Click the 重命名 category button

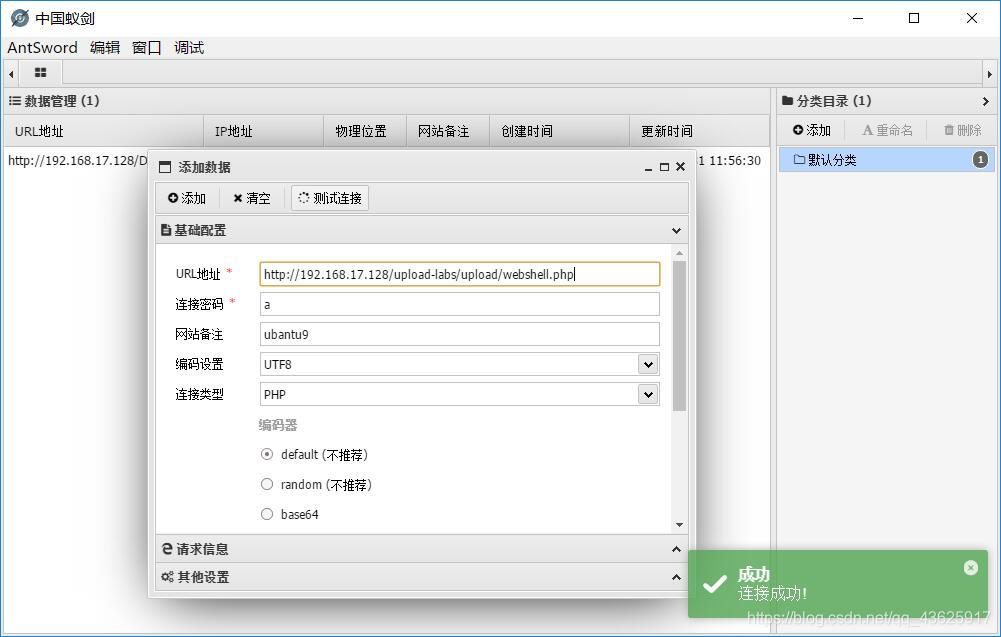(x=887, y=130)
